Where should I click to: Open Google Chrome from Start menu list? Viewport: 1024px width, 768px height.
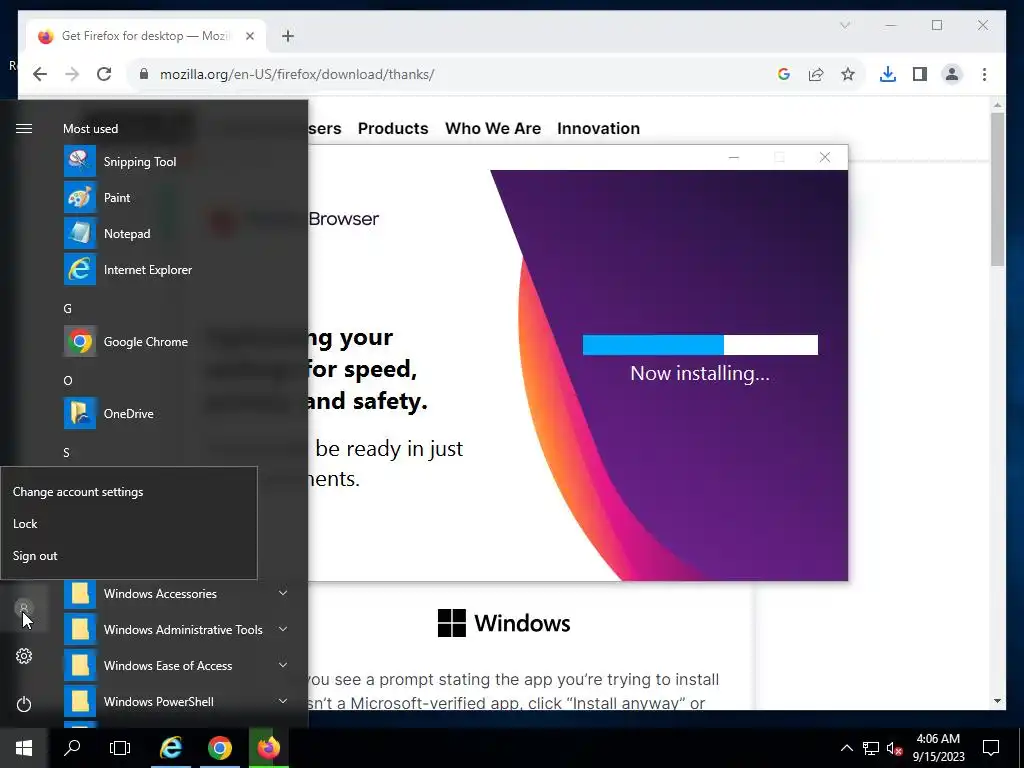click(176, 341)
